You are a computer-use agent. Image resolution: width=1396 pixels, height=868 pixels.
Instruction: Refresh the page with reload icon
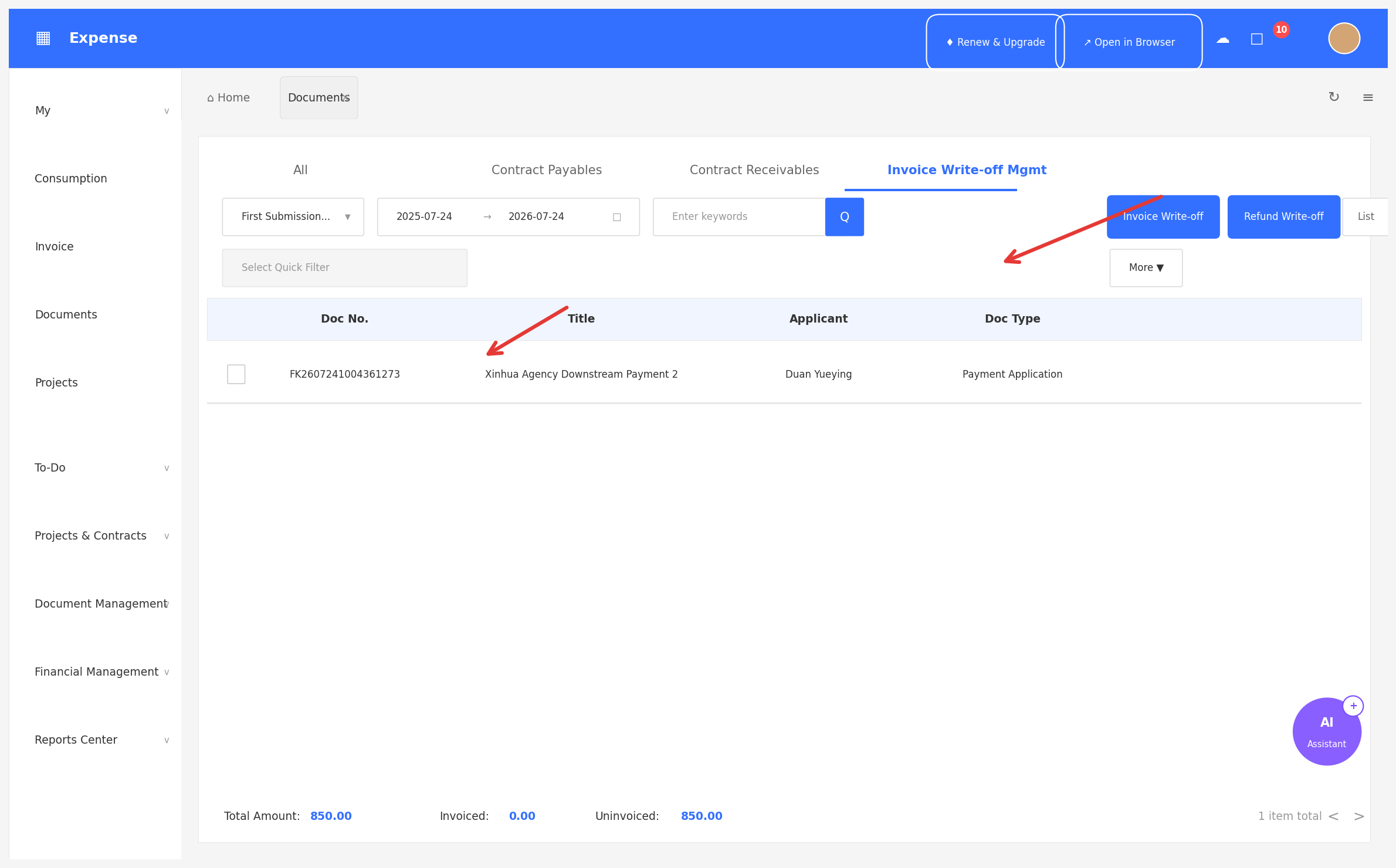point(1333,97)
